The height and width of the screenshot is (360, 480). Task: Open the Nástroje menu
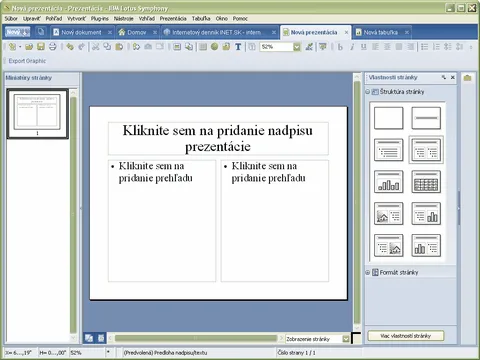coord(123,18)
